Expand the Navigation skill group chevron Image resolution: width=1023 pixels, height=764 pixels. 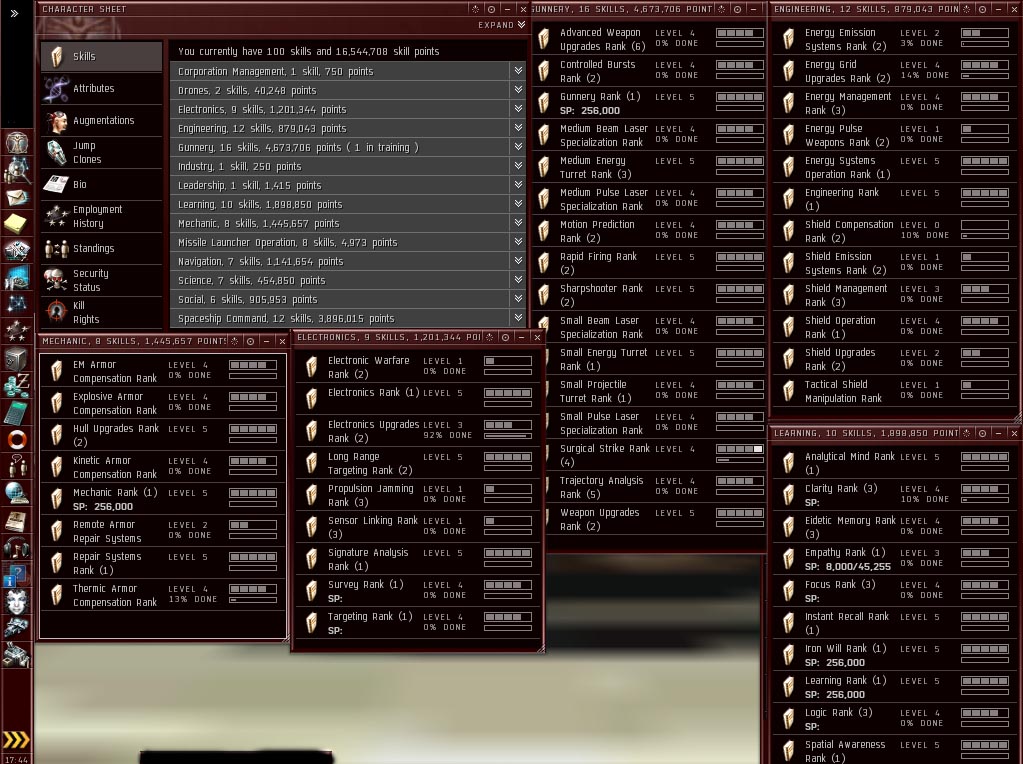518,260
